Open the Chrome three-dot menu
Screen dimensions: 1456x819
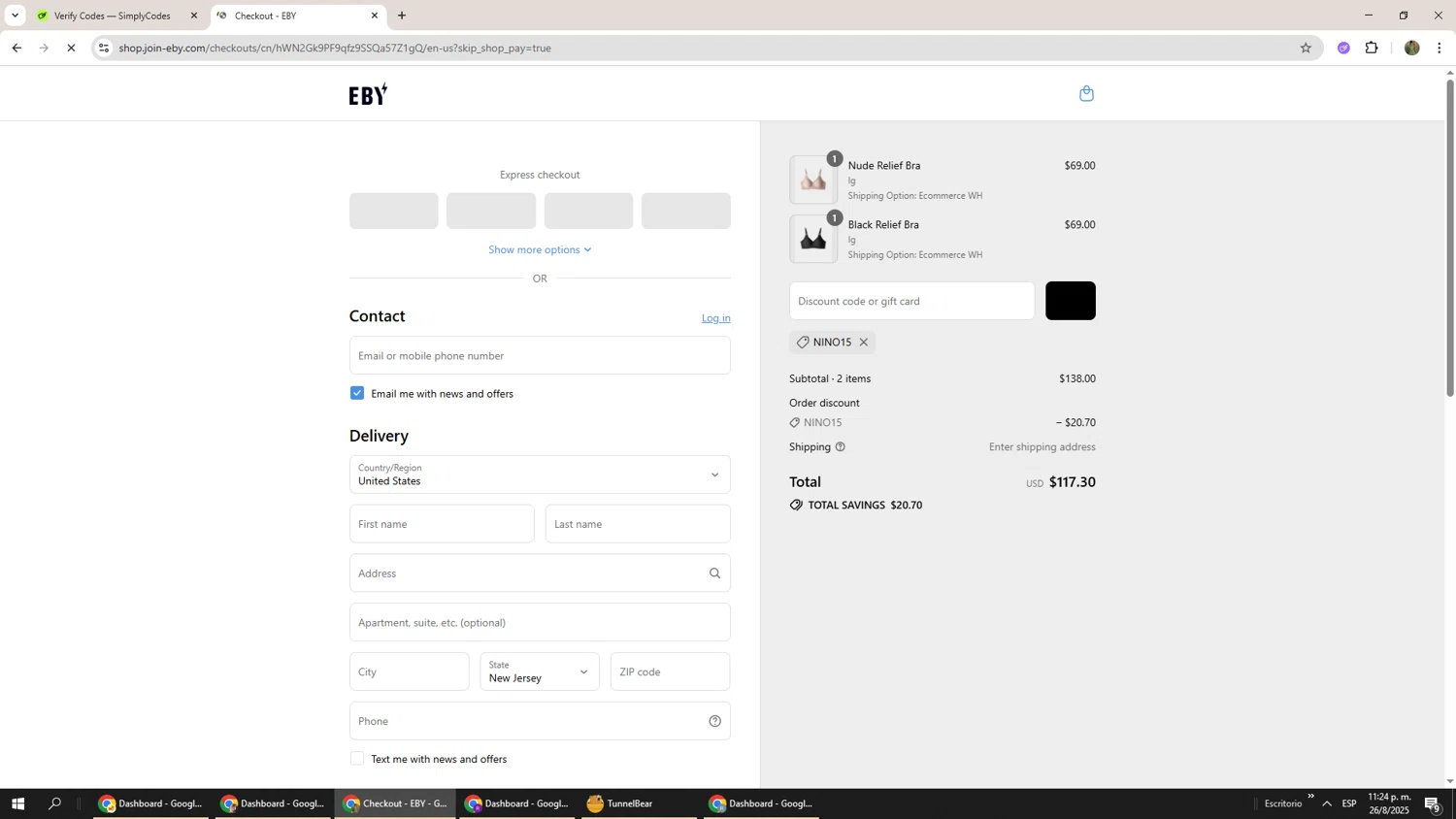pyautogui.click(x=1439, y=48)
